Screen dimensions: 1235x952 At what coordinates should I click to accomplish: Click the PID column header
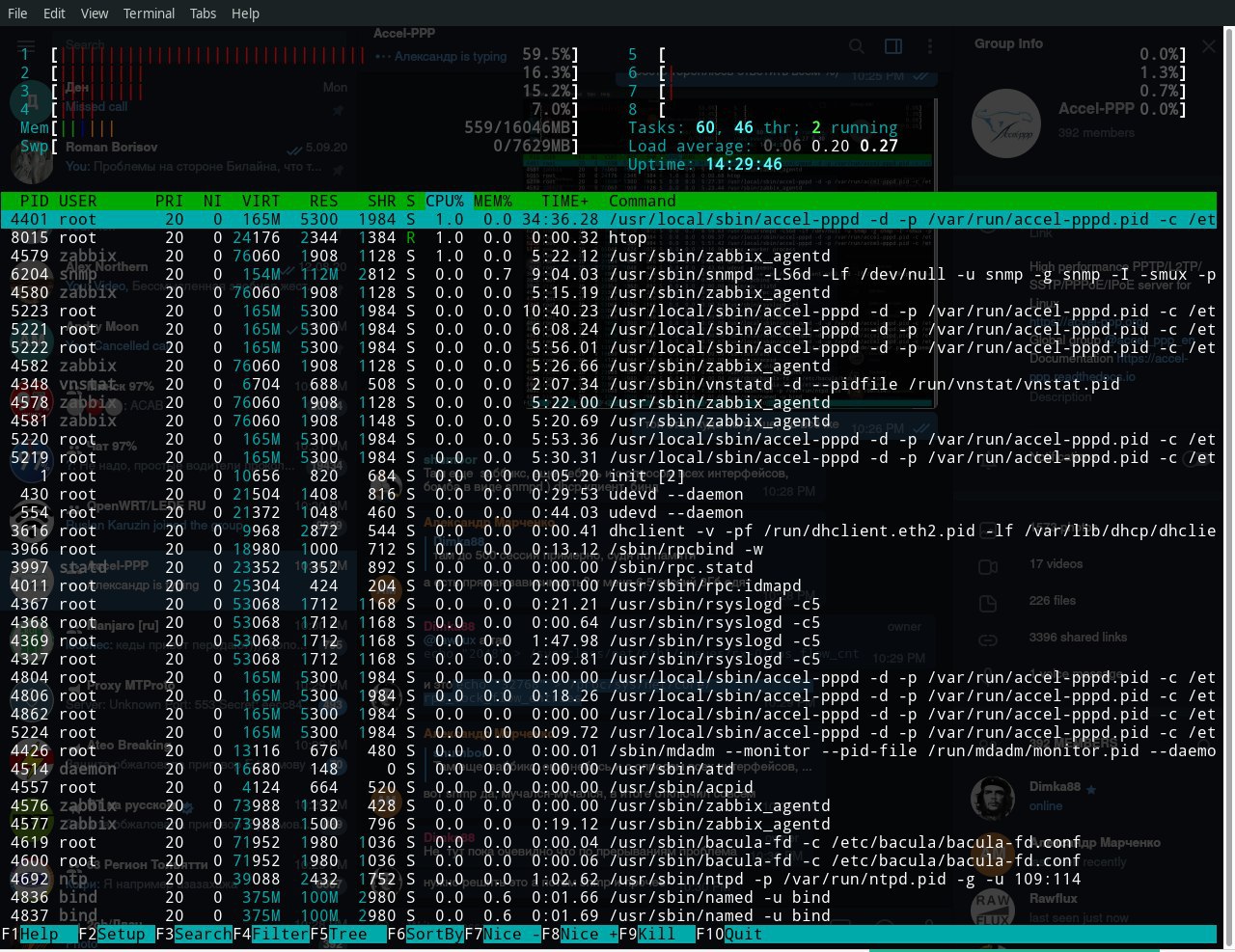pyautogui.click(x=34, y=201)
